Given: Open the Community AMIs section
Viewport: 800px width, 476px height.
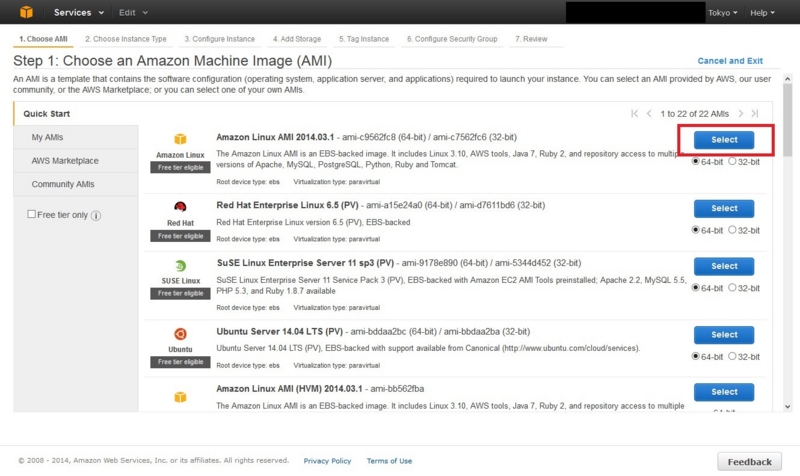Looking at the screenshot, I should point(76,184).
